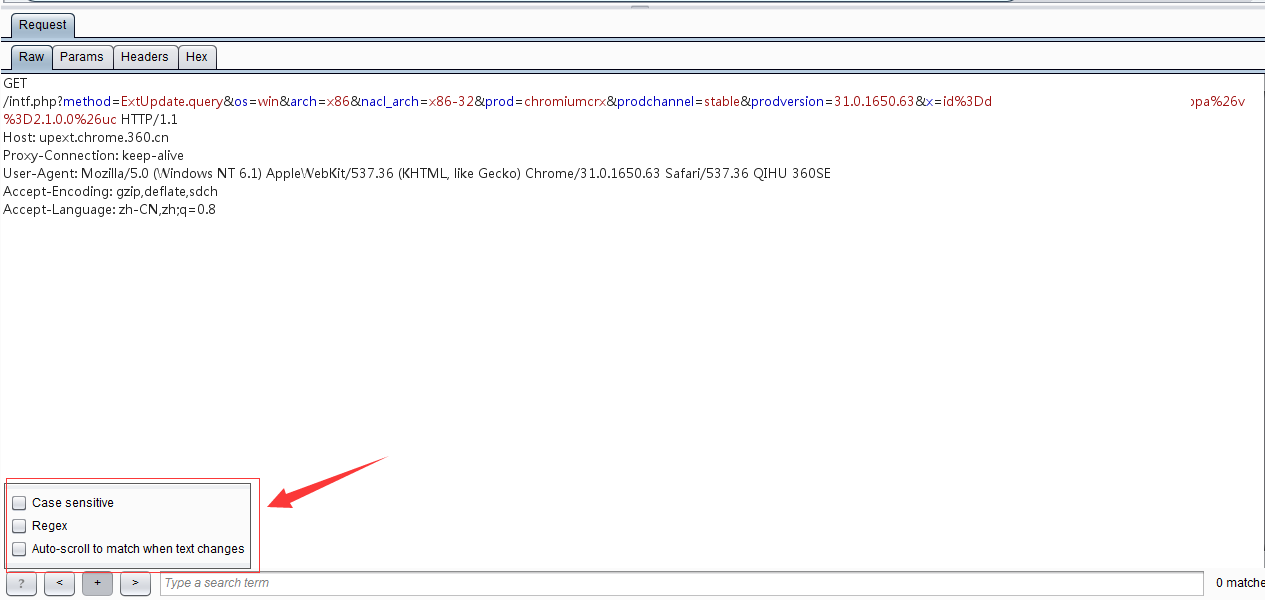Image resolution: width=1265 pixels, height=600 pixels.
Task: Open the Params tab
Action: [82, 57]
